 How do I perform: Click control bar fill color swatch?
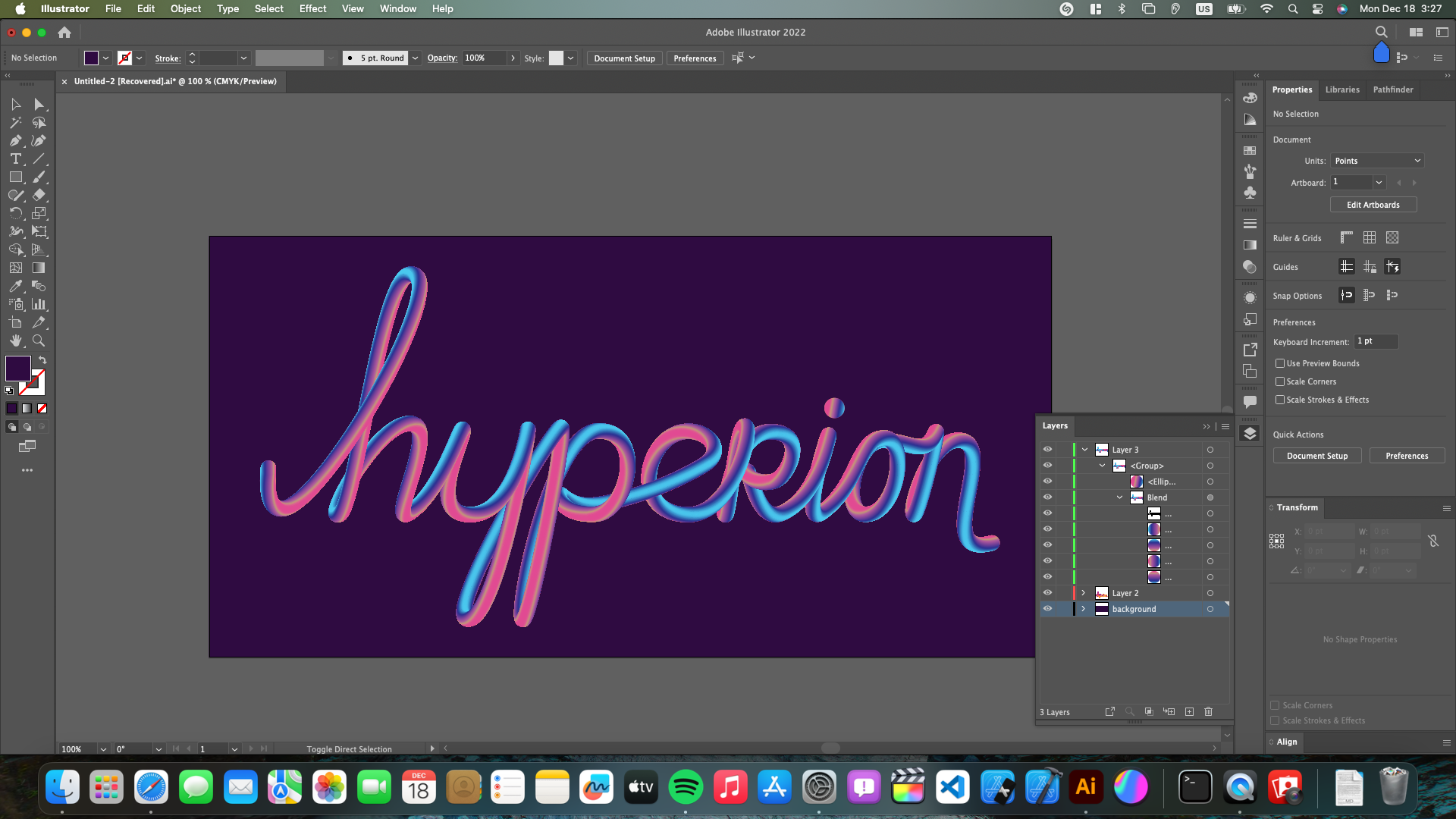[91, 58]
